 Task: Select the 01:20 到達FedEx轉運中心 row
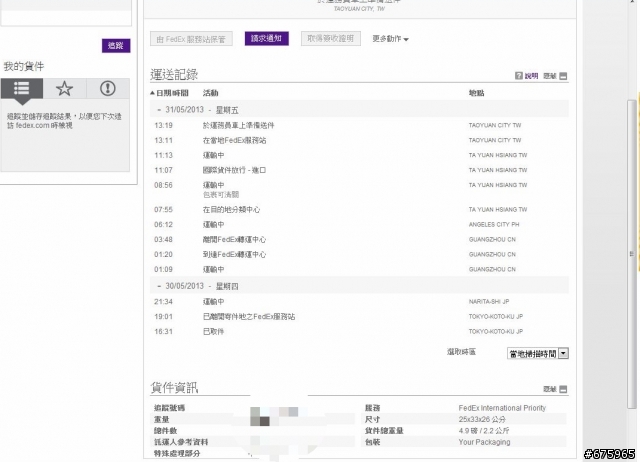(359, 255)
